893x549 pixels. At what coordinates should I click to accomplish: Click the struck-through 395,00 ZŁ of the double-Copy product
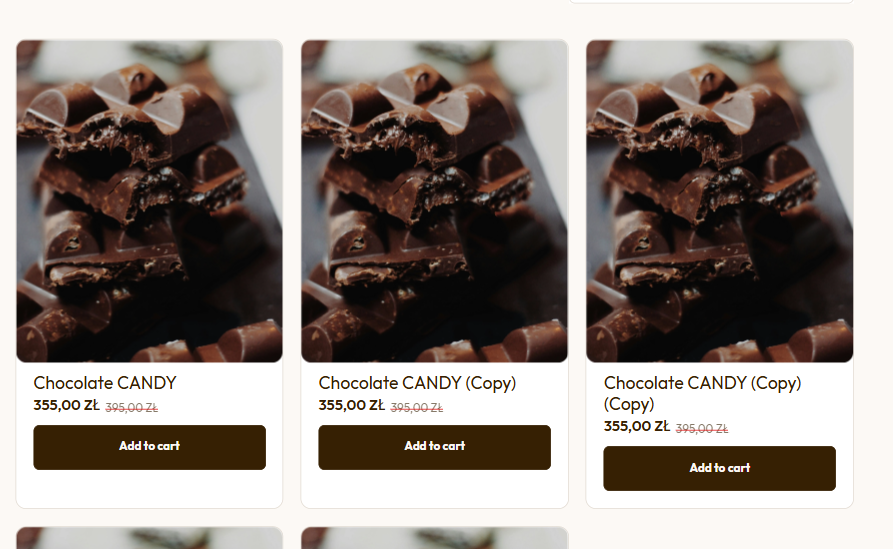click(x=702, y=429)
